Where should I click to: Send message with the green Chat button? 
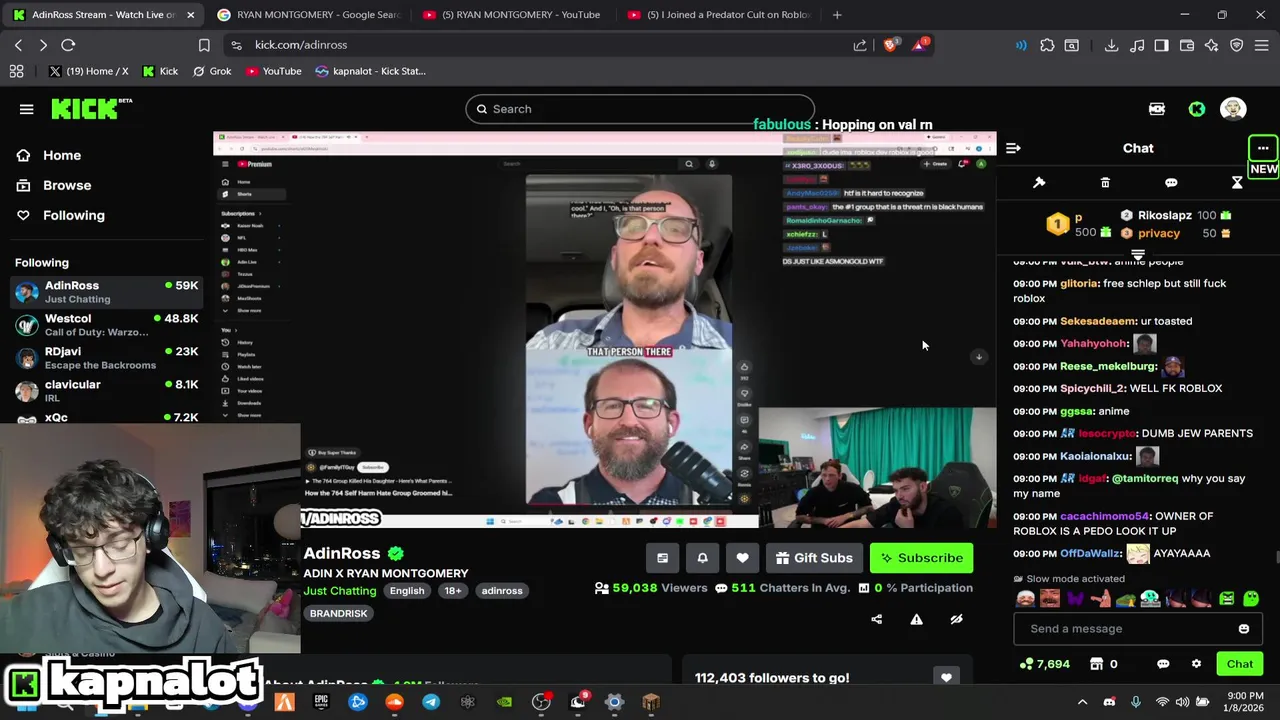(x=1240, y=664)
